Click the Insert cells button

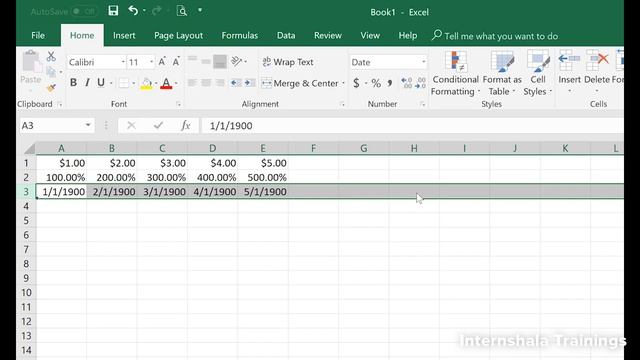tap(569, 72)
